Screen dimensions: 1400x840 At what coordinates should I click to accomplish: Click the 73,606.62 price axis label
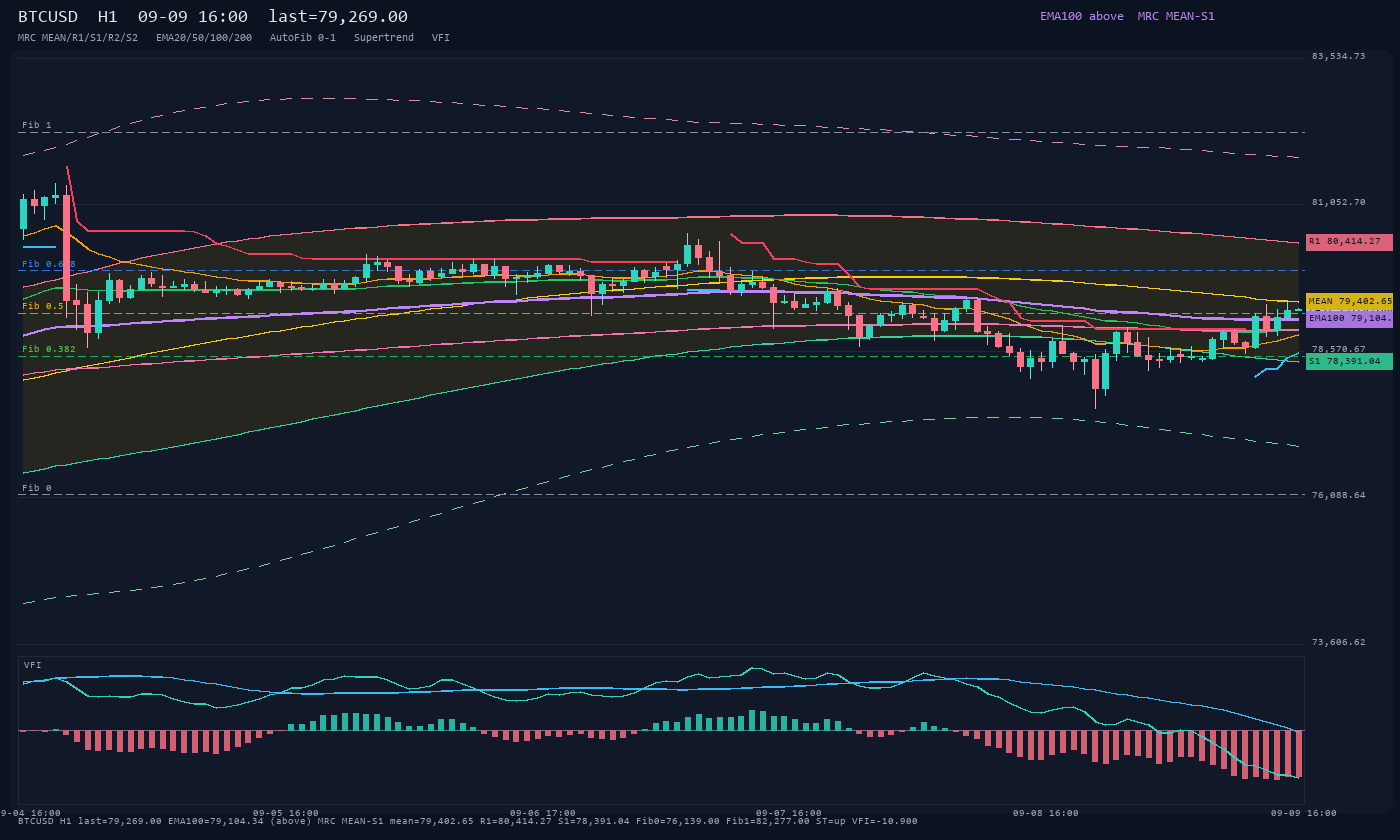tap(1338, 642)
